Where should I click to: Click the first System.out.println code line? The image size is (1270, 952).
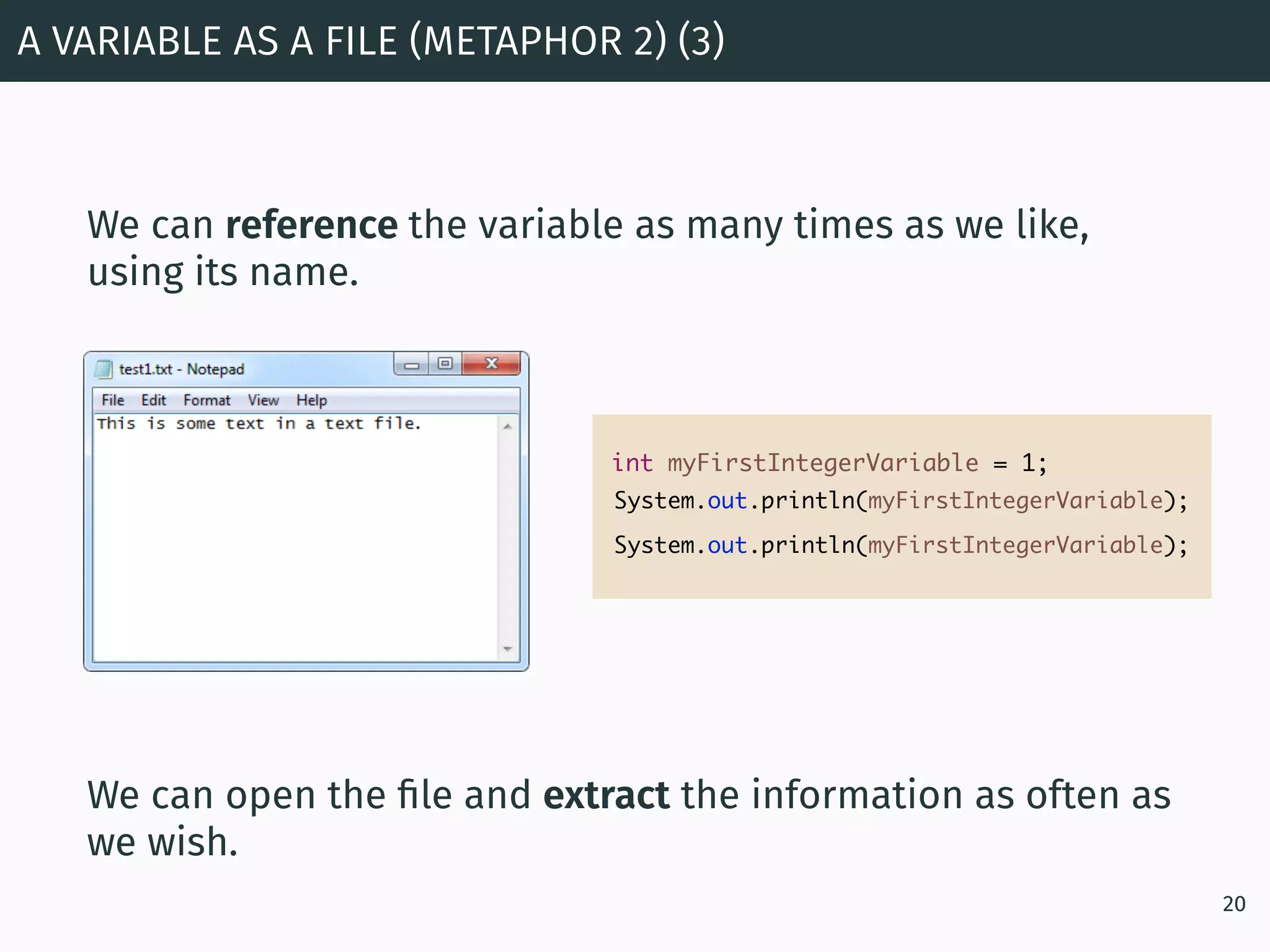click(901, 501)
